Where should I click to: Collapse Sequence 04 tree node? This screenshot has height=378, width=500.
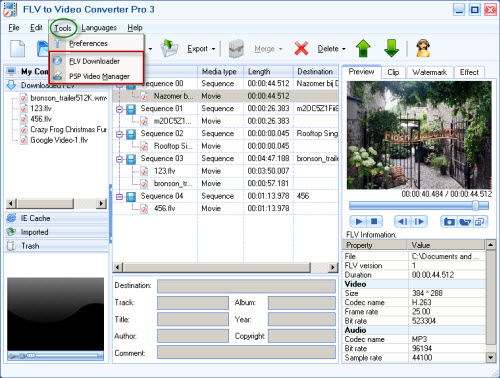point(119,197)
